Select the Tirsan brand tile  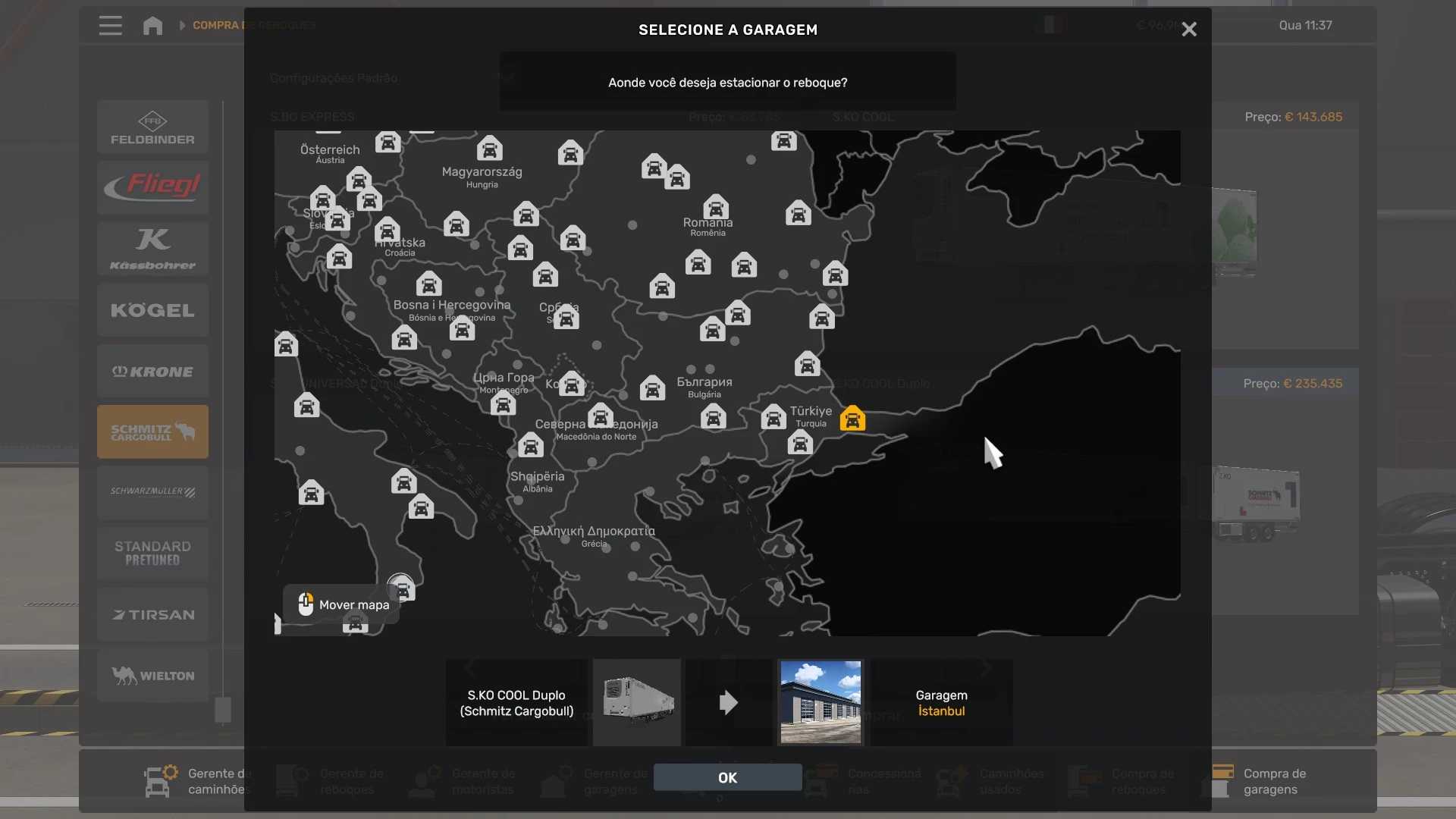click(x=152, y=614)
